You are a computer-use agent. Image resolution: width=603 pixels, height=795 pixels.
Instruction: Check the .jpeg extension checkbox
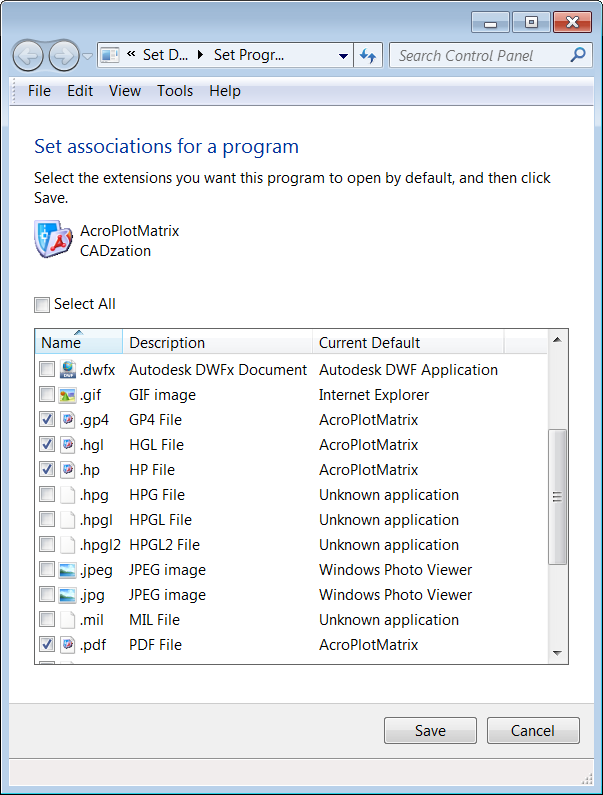point(47,569)
